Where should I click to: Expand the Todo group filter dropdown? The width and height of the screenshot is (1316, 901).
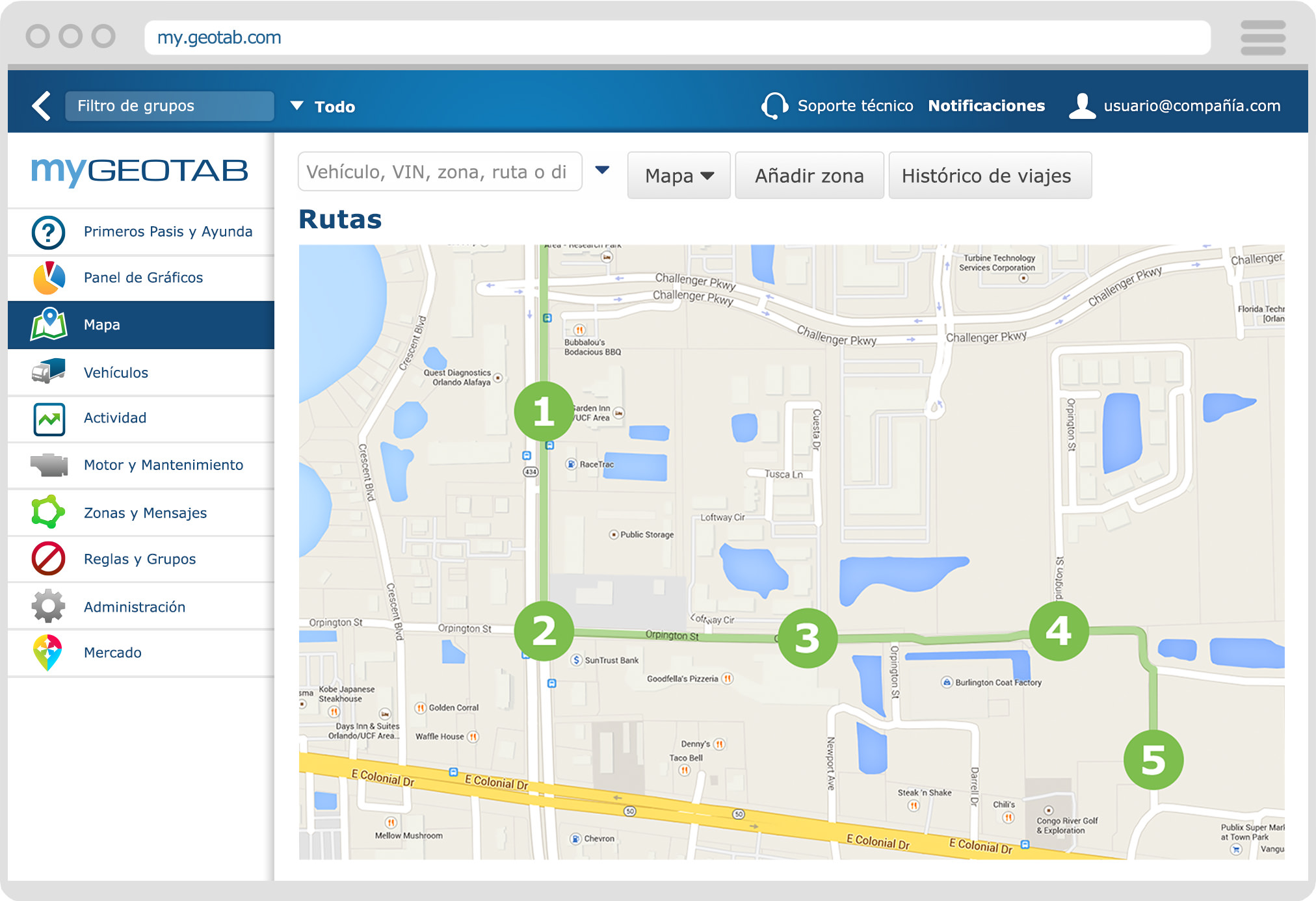pyautogui.click(x=297, y=106)
